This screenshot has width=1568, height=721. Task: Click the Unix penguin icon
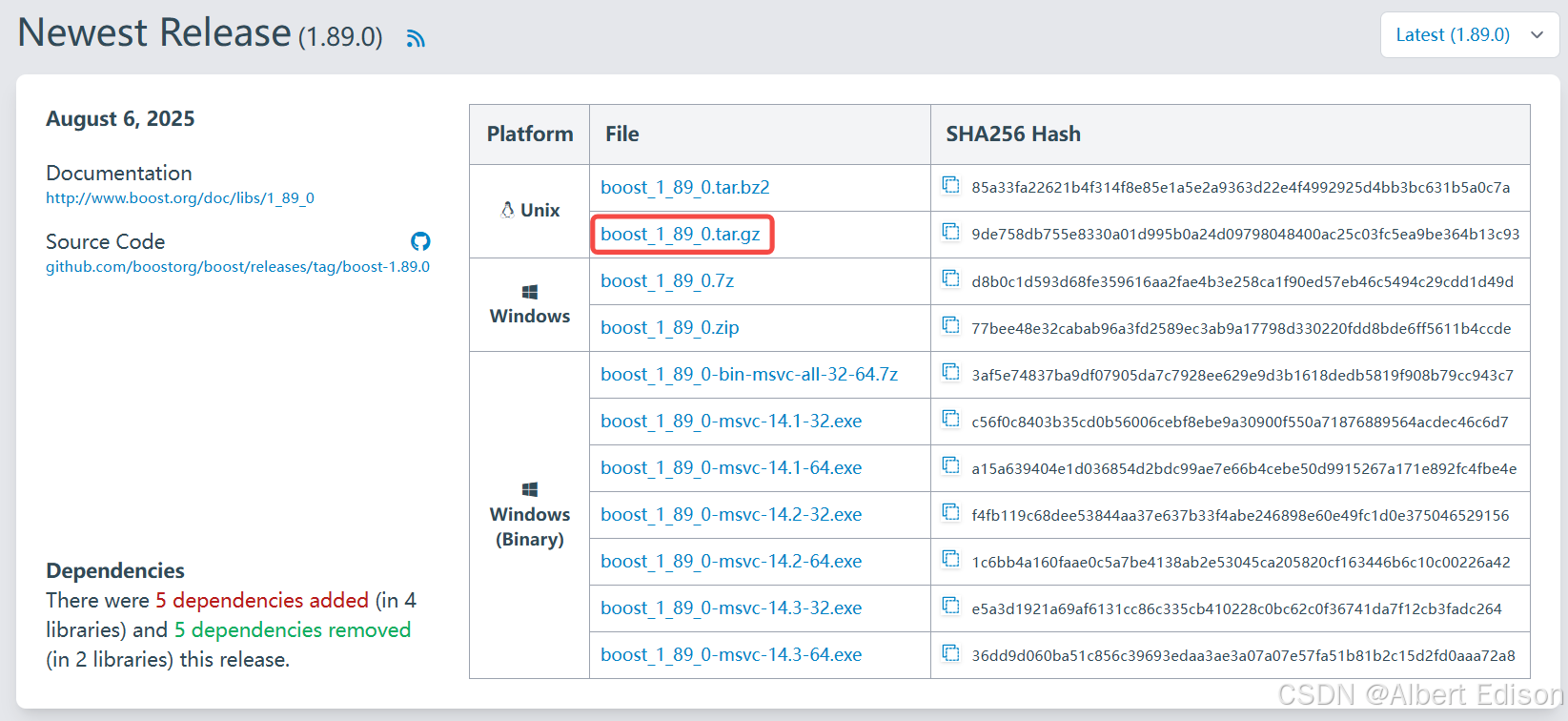coord(507,210)
